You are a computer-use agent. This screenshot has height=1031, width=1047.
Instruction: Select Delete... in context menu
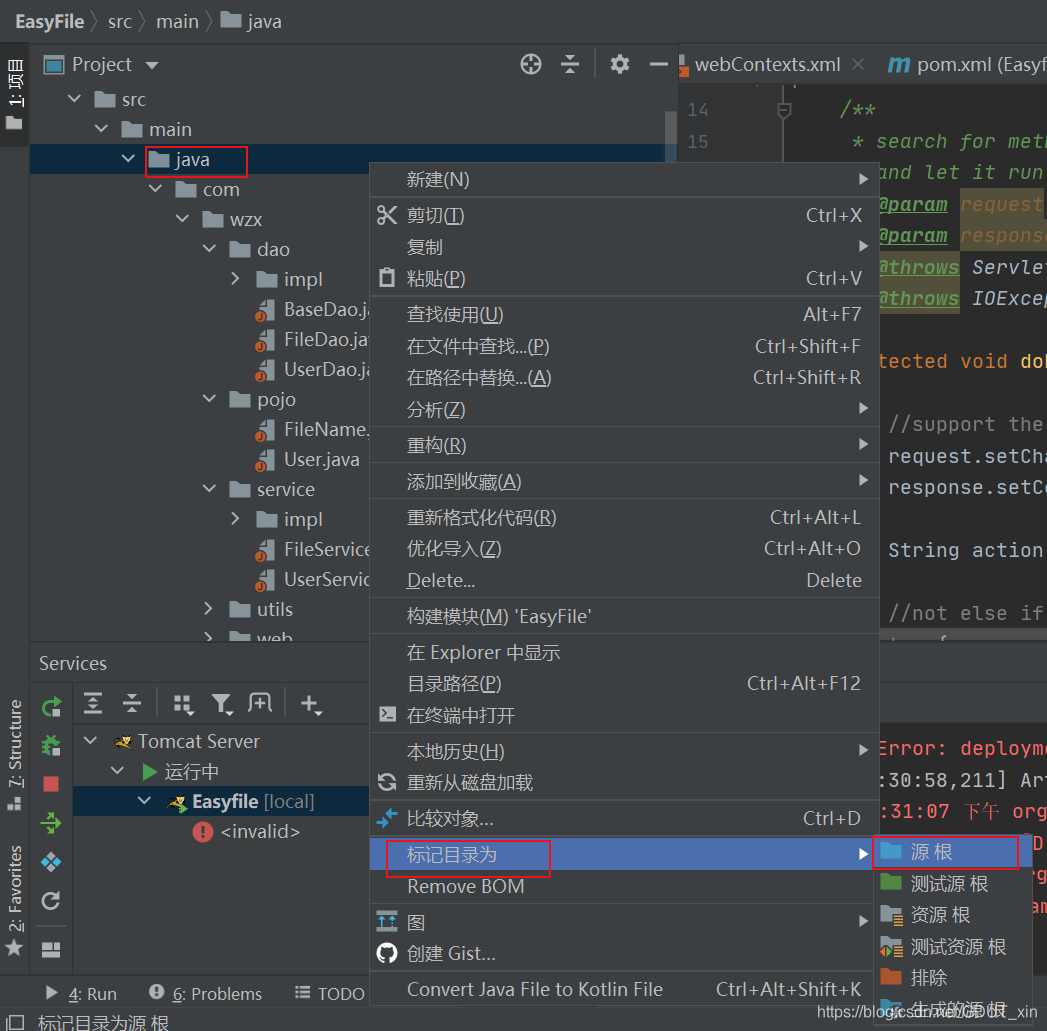624,580
